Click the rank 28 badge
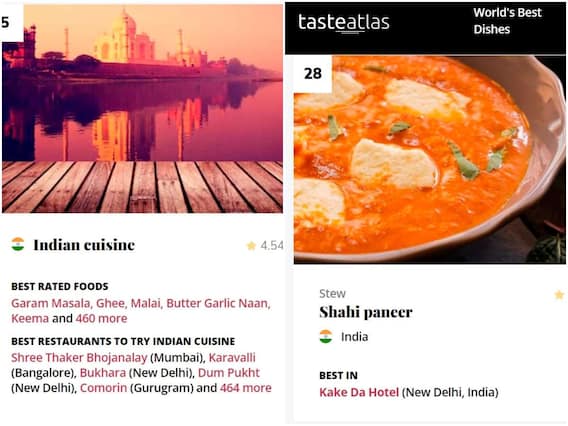Screen dimensions: 568x426 tap(313, 74)
